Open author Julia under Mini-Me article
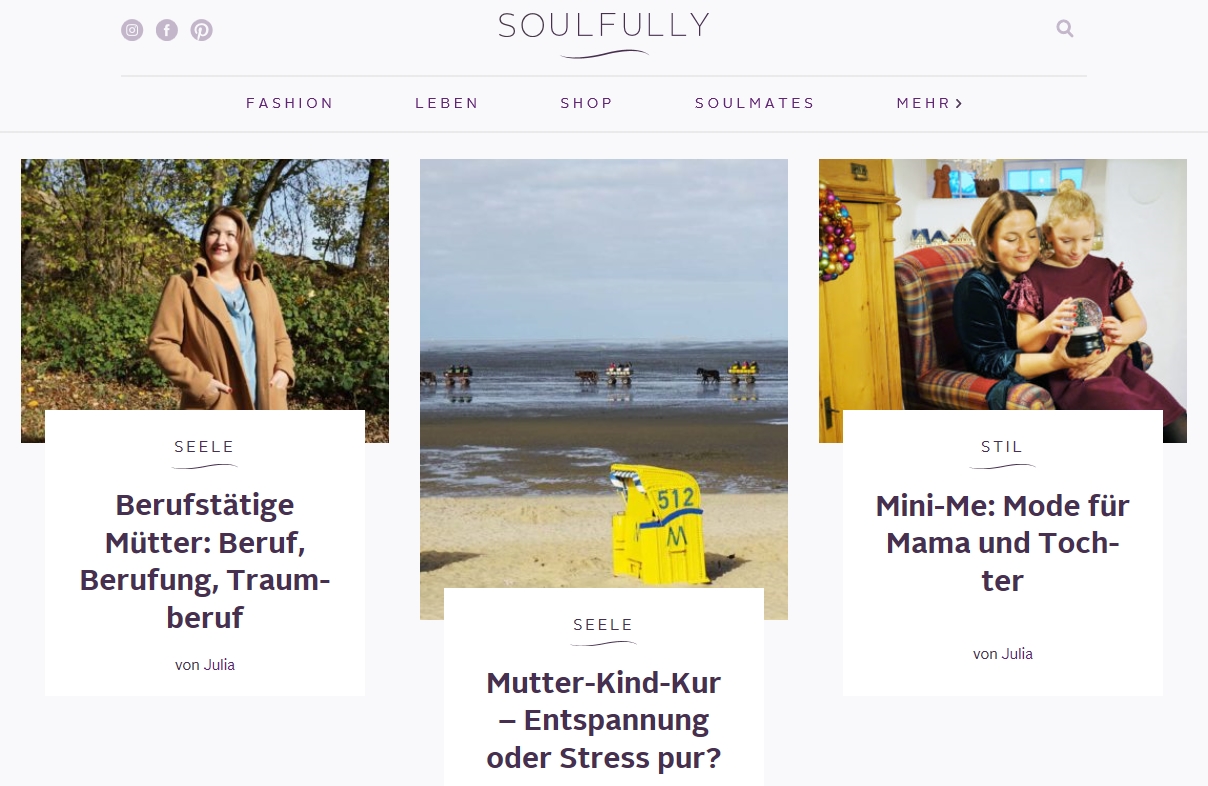 coord(1017,654)
